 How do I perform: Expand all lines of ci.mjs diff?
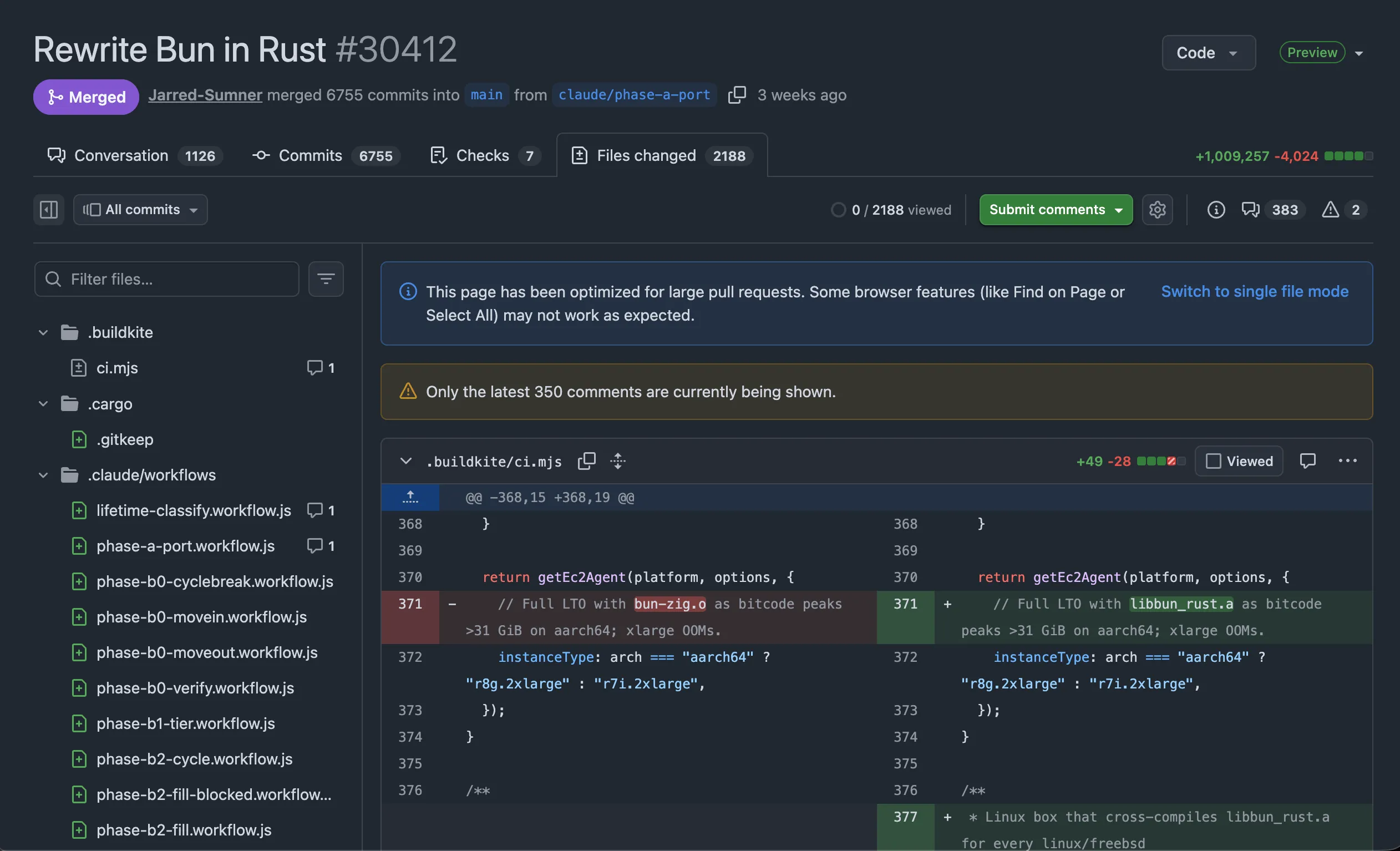click(x=617, y=460)
